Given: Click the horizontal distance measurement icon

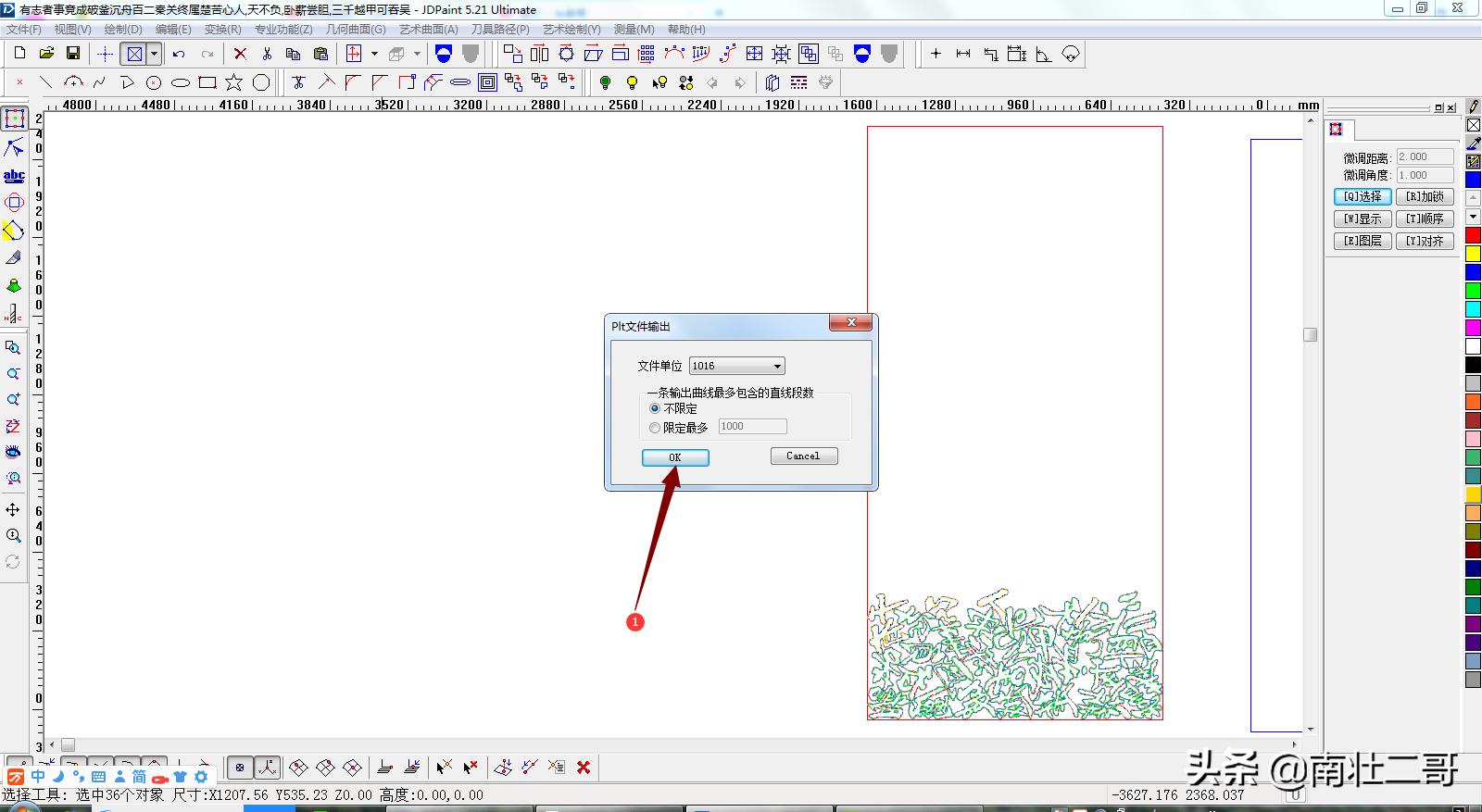Looking at the screenshot, I should click(x=963, y=54).
